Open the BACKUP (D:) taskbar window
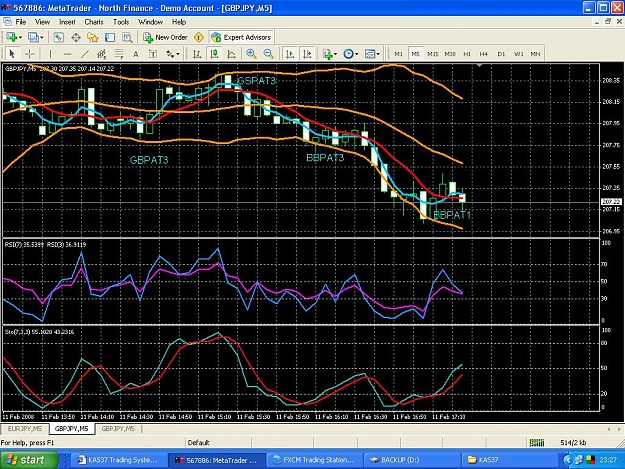The height and width of the screenshot is (469, 625). click(x=412, y=460)
